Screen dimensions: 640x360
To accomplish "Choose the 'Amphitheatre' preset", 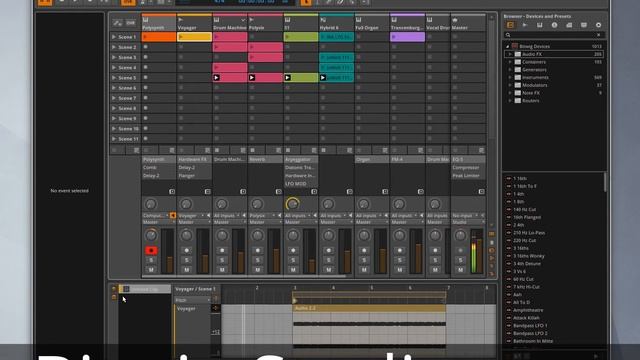I will [528, 310].
